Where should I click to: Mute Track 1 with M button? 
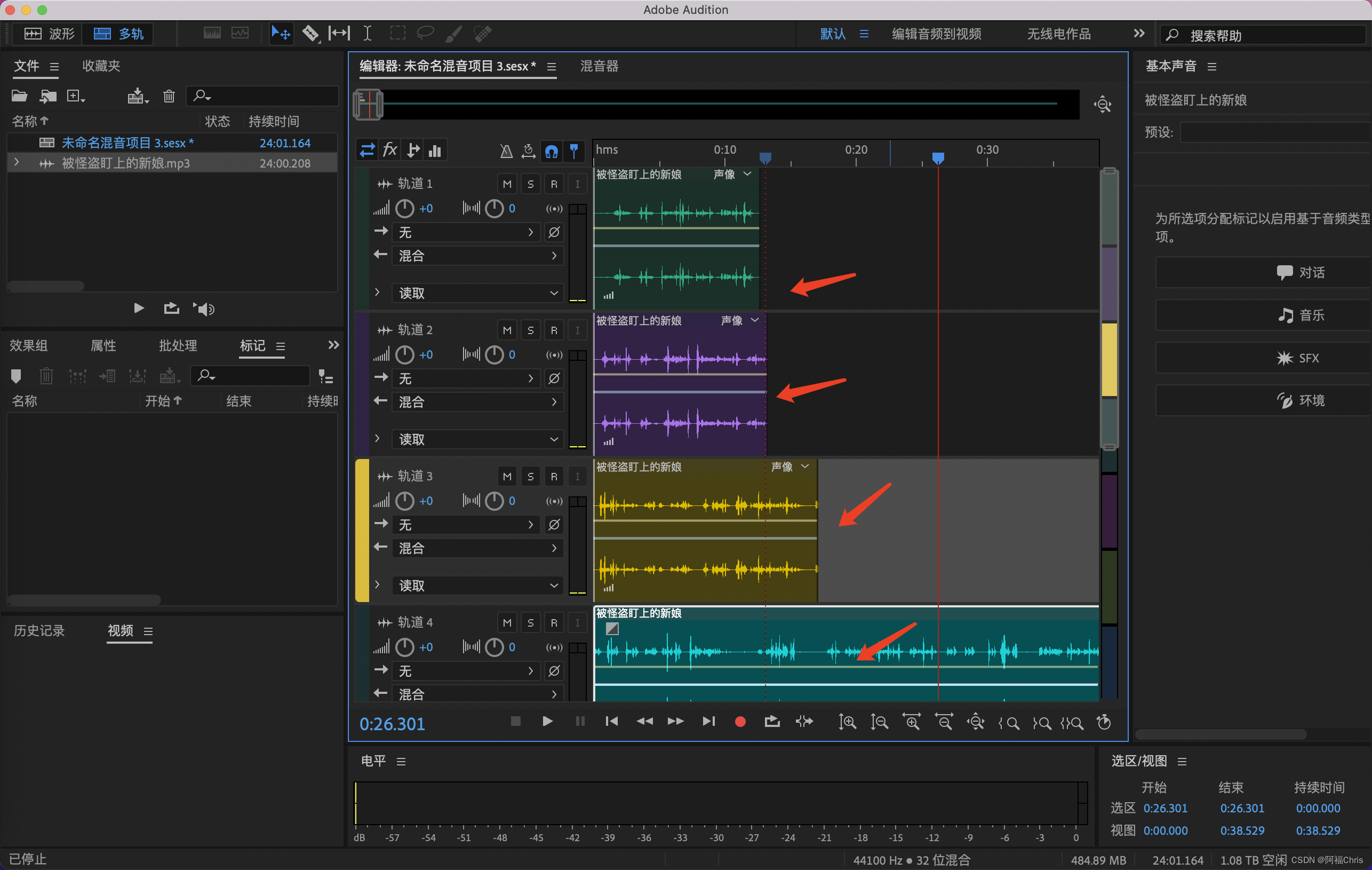507,184
